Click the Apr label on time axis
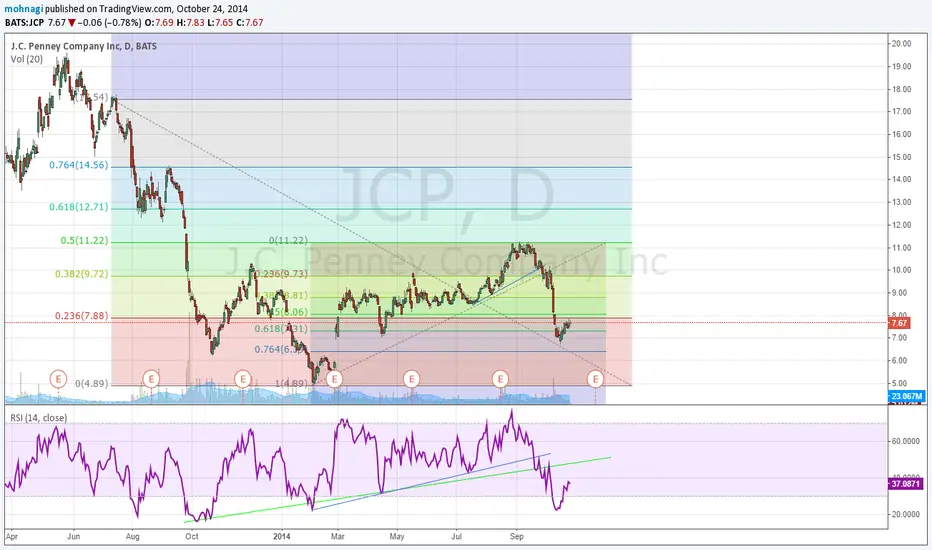This screenshot has width=932, height=550. coord(12,536)
